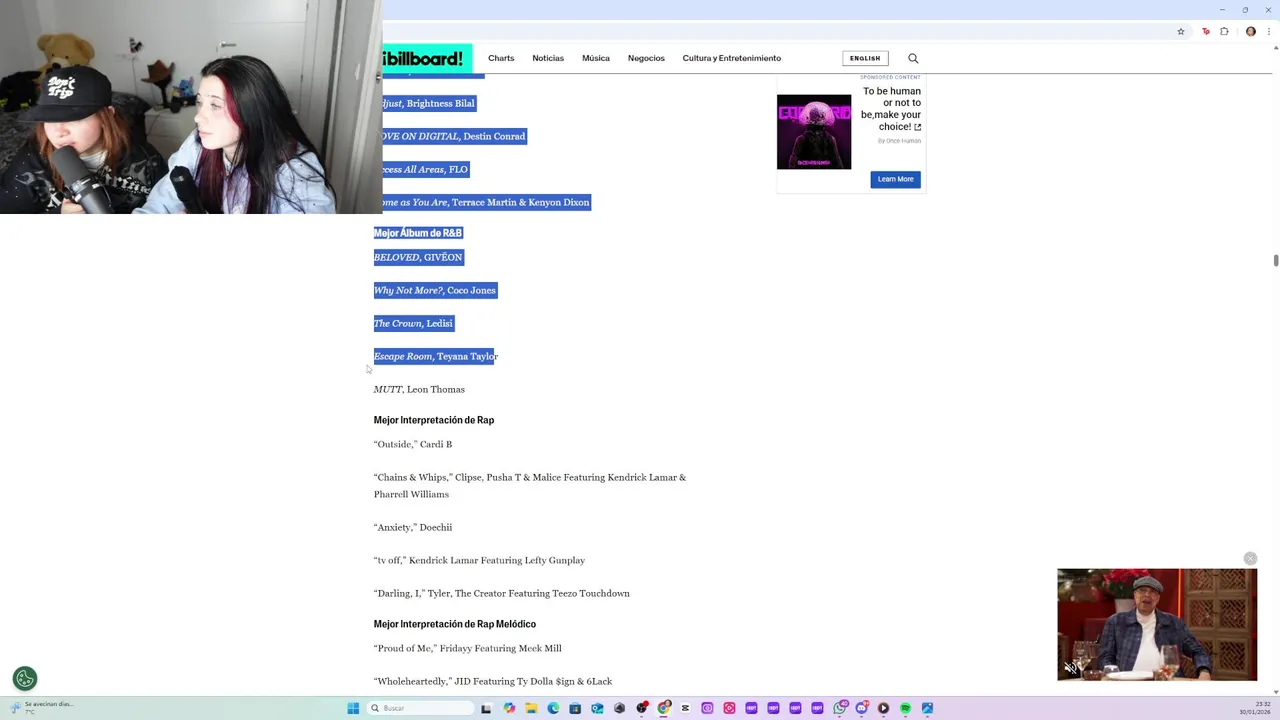The height and width of the screenshot is (720, 1280).
Task: Open Spotify from the taskbar
Action: coord(905,708)
